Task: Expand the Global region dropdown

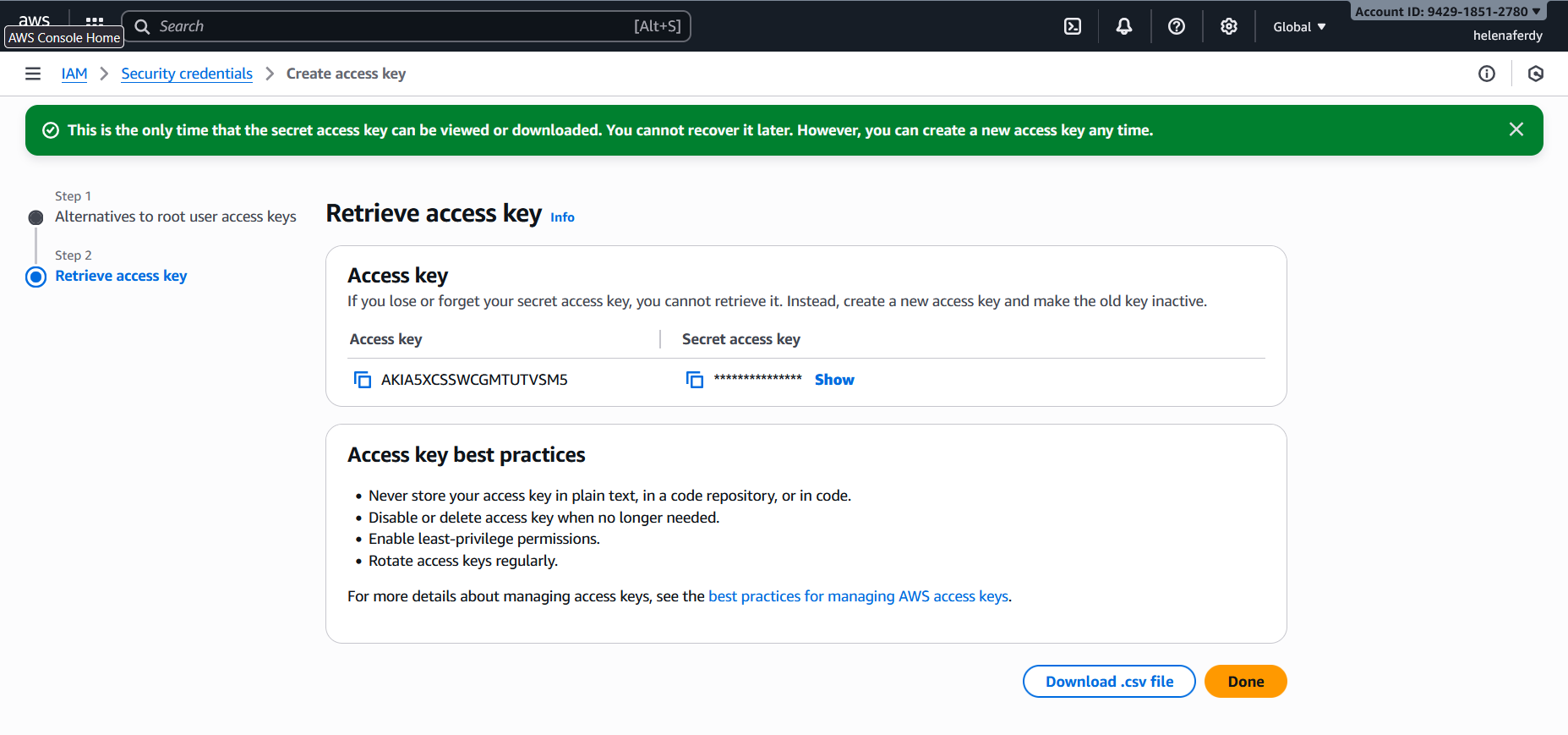Action: 1299,27
